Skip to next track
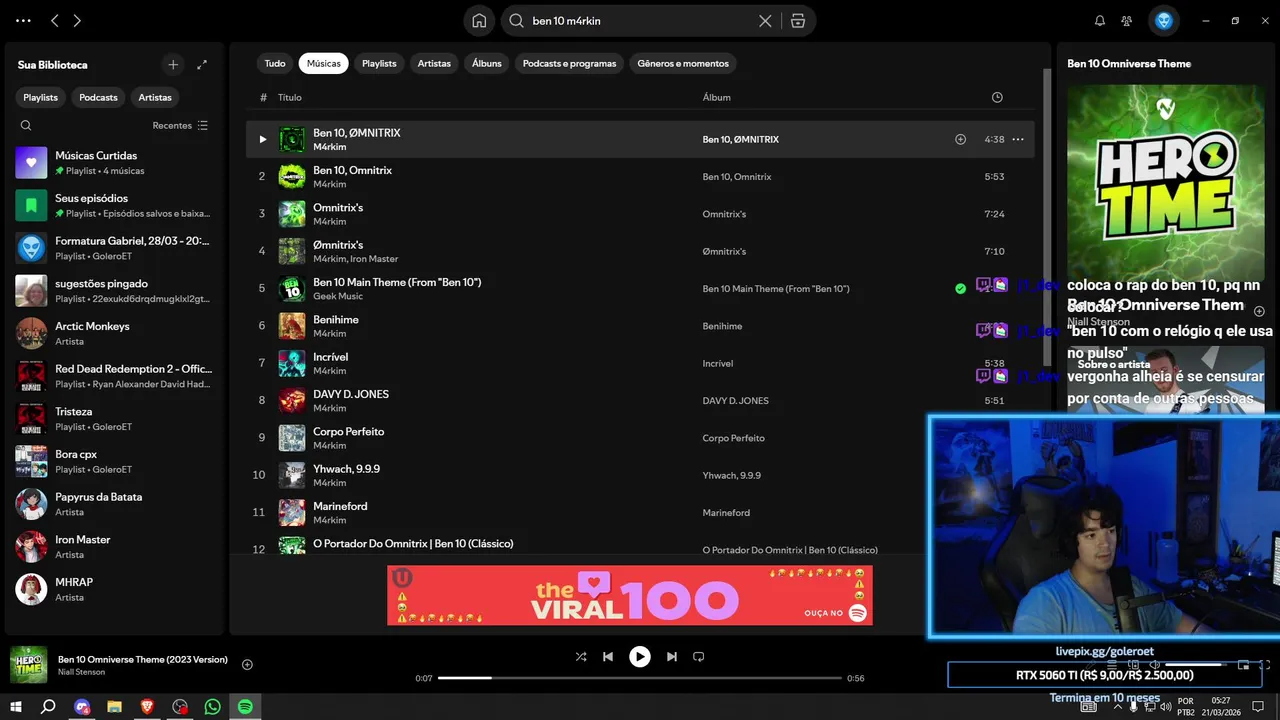 [672, 657]
